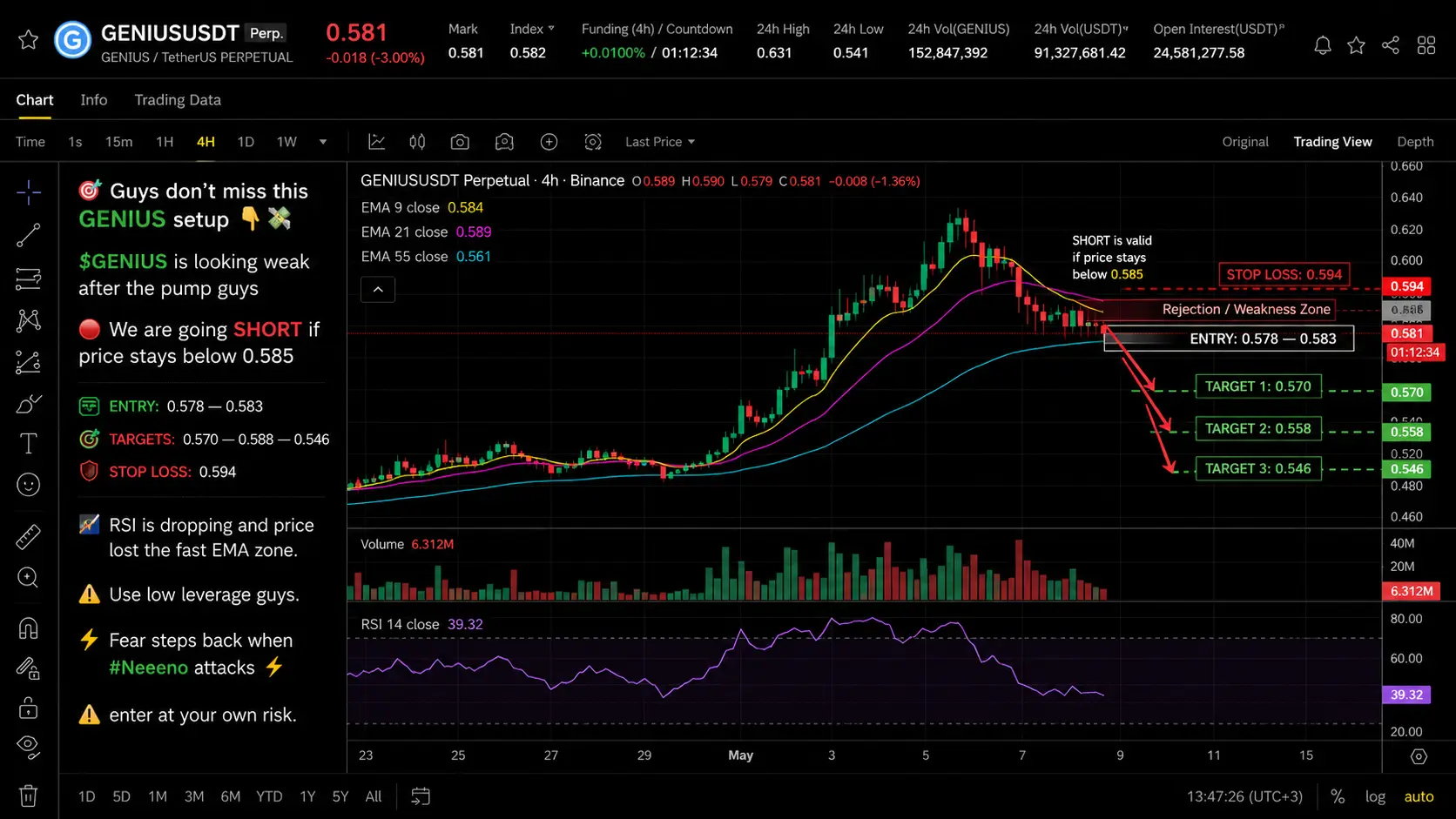The height and width of the screenshot is (819, 1456).
Task: Open the Last Price dropdown
Action: pos(660,142)
